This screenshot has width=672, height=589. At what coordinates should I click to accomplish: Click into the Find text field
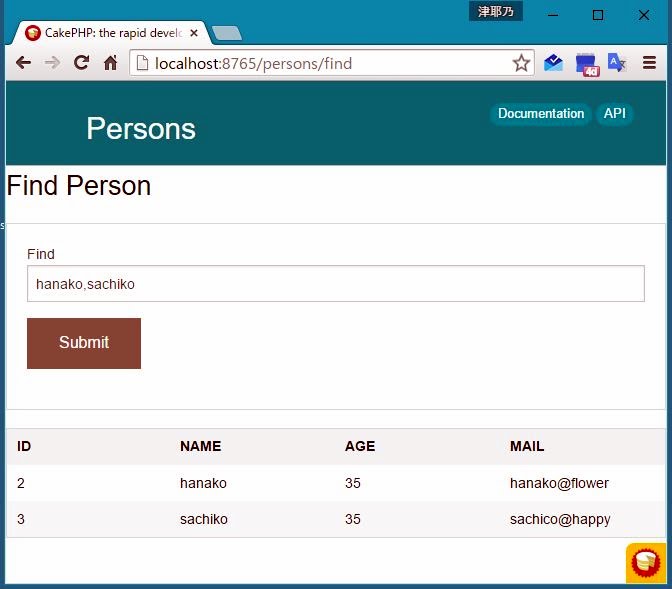click(x=335, y=284)
